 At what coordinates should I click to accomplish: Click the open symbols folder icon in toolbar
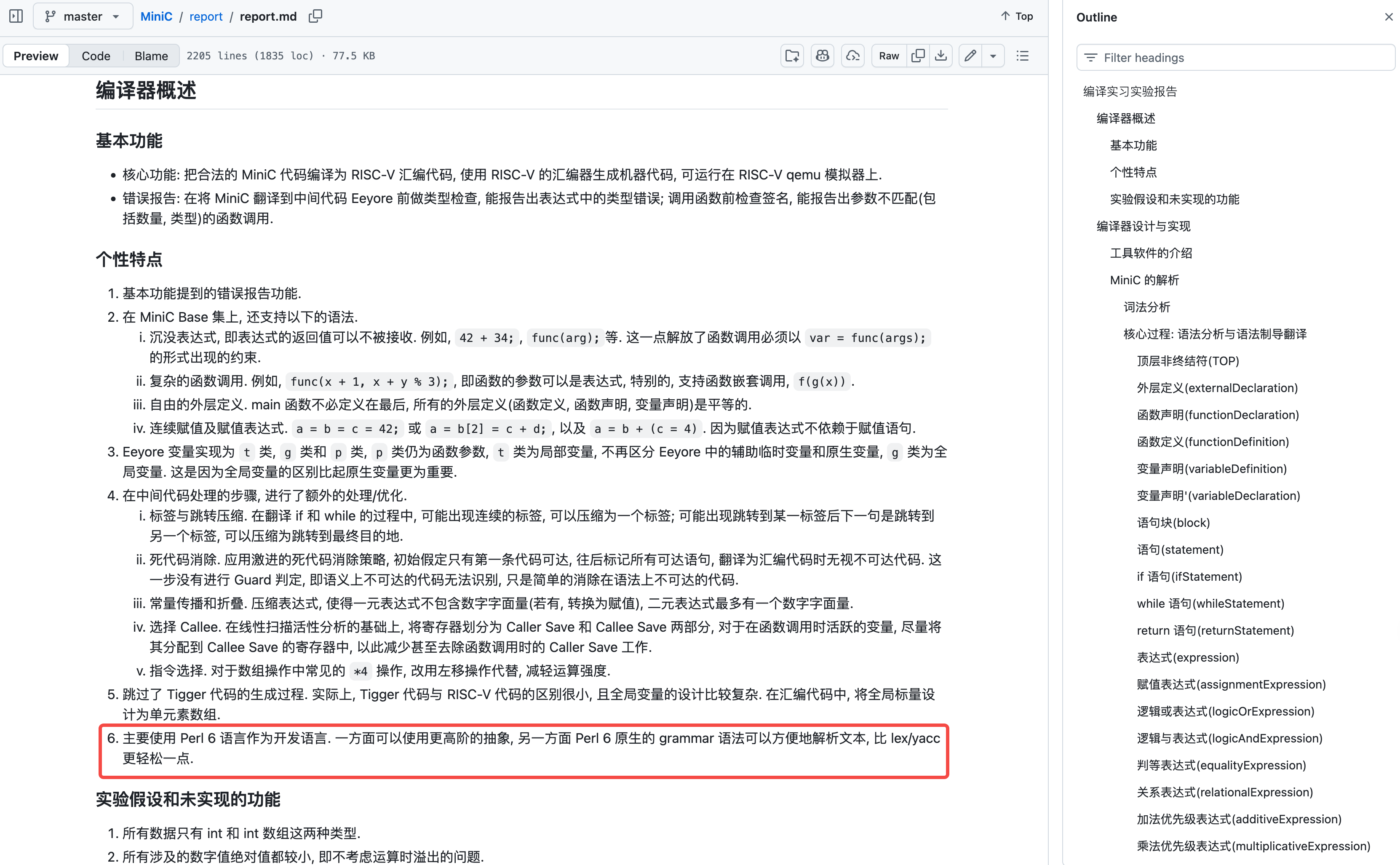point(792,56)
